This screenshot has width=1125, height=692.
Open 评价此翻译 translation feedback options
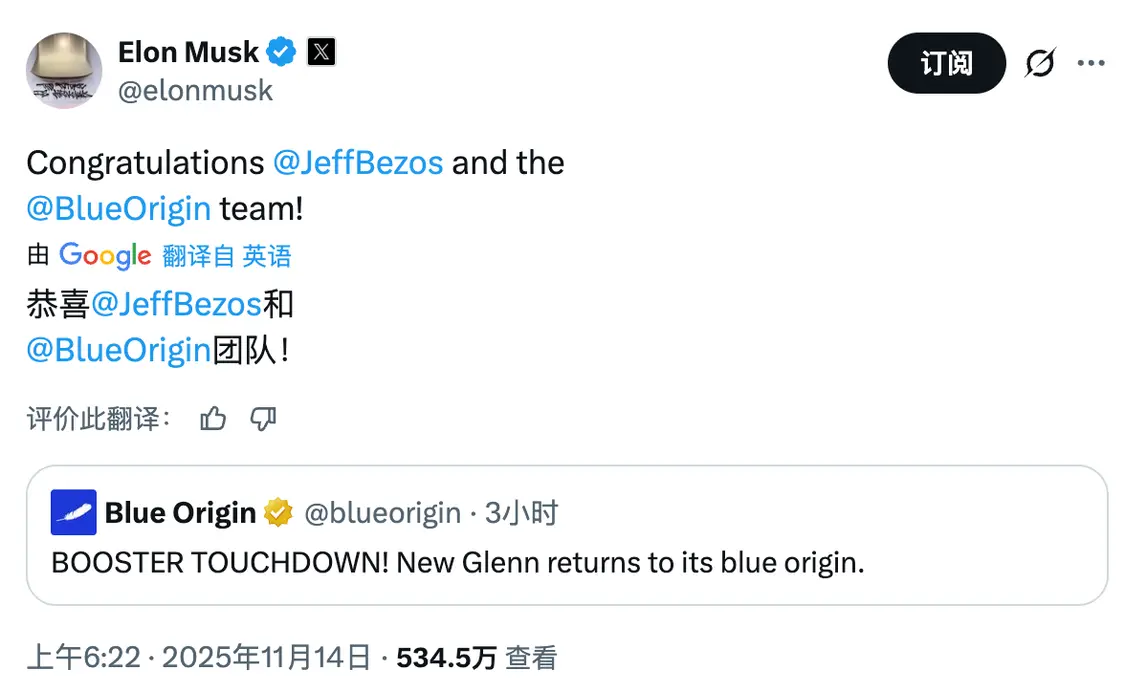point(97,420)
